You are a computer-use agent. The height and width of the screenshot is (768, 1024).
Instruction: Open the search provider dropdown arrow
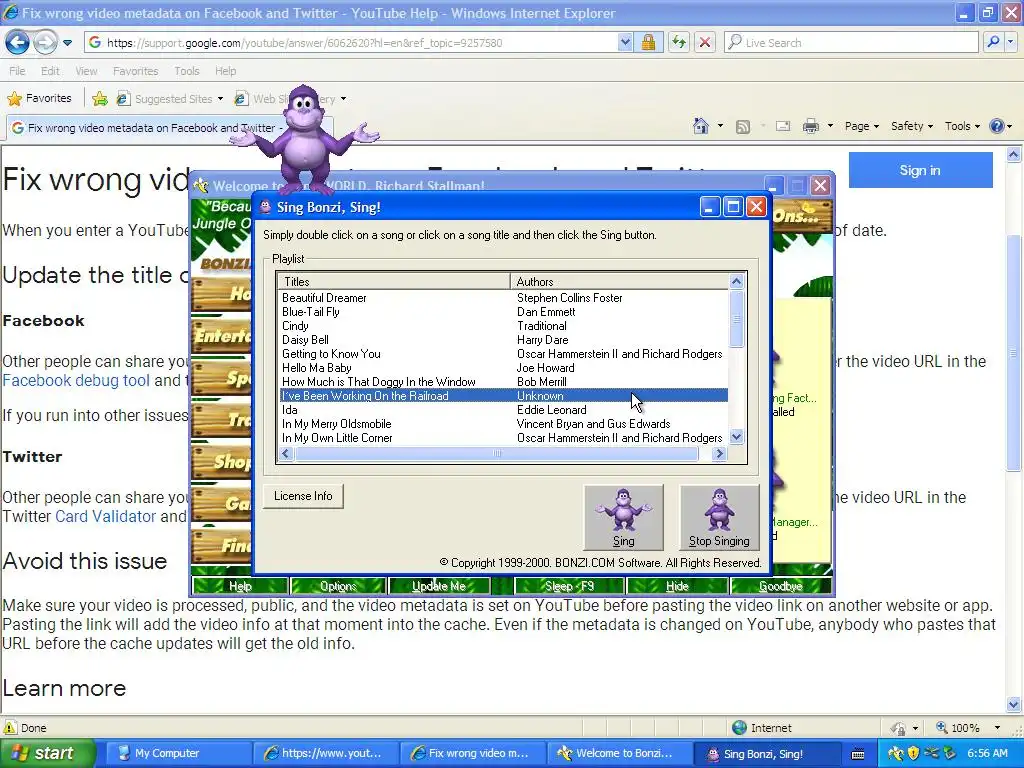tap(1010, 42)
